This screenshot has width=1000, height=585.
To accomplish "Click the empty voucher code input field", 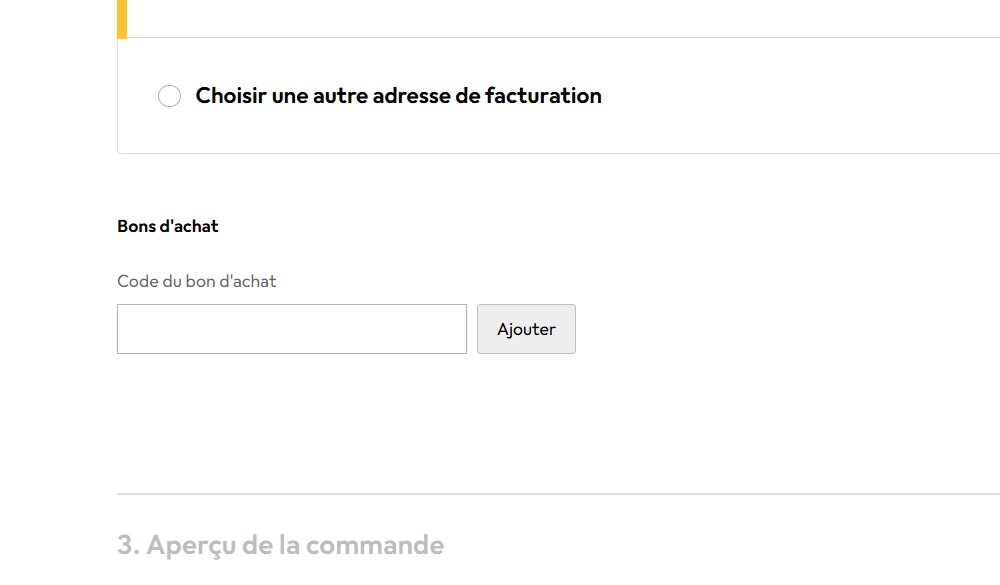I will [x=291, y=328].
